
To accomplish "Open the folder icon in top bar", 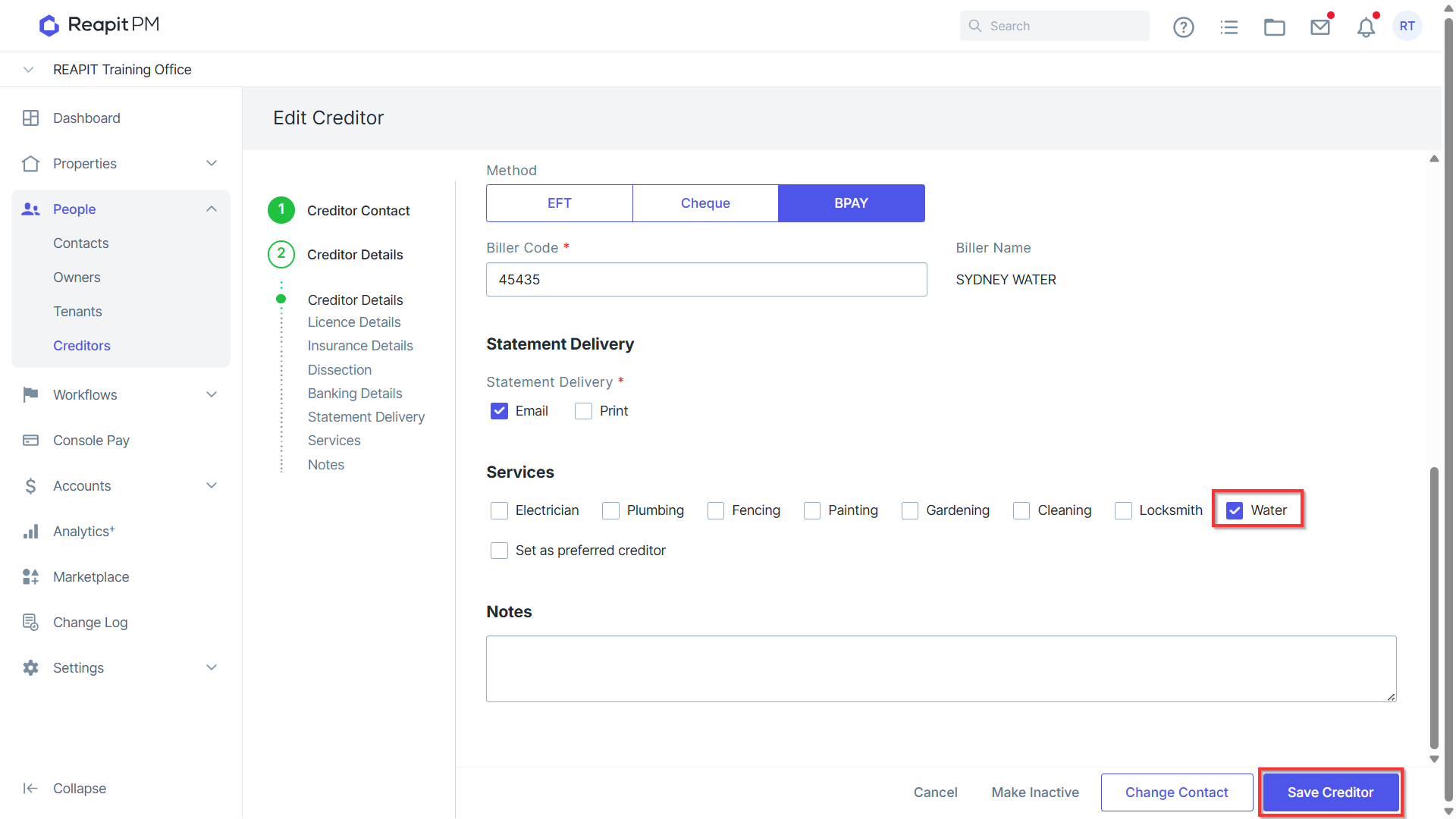I will pyautogui.click(x=1275, y=27).
